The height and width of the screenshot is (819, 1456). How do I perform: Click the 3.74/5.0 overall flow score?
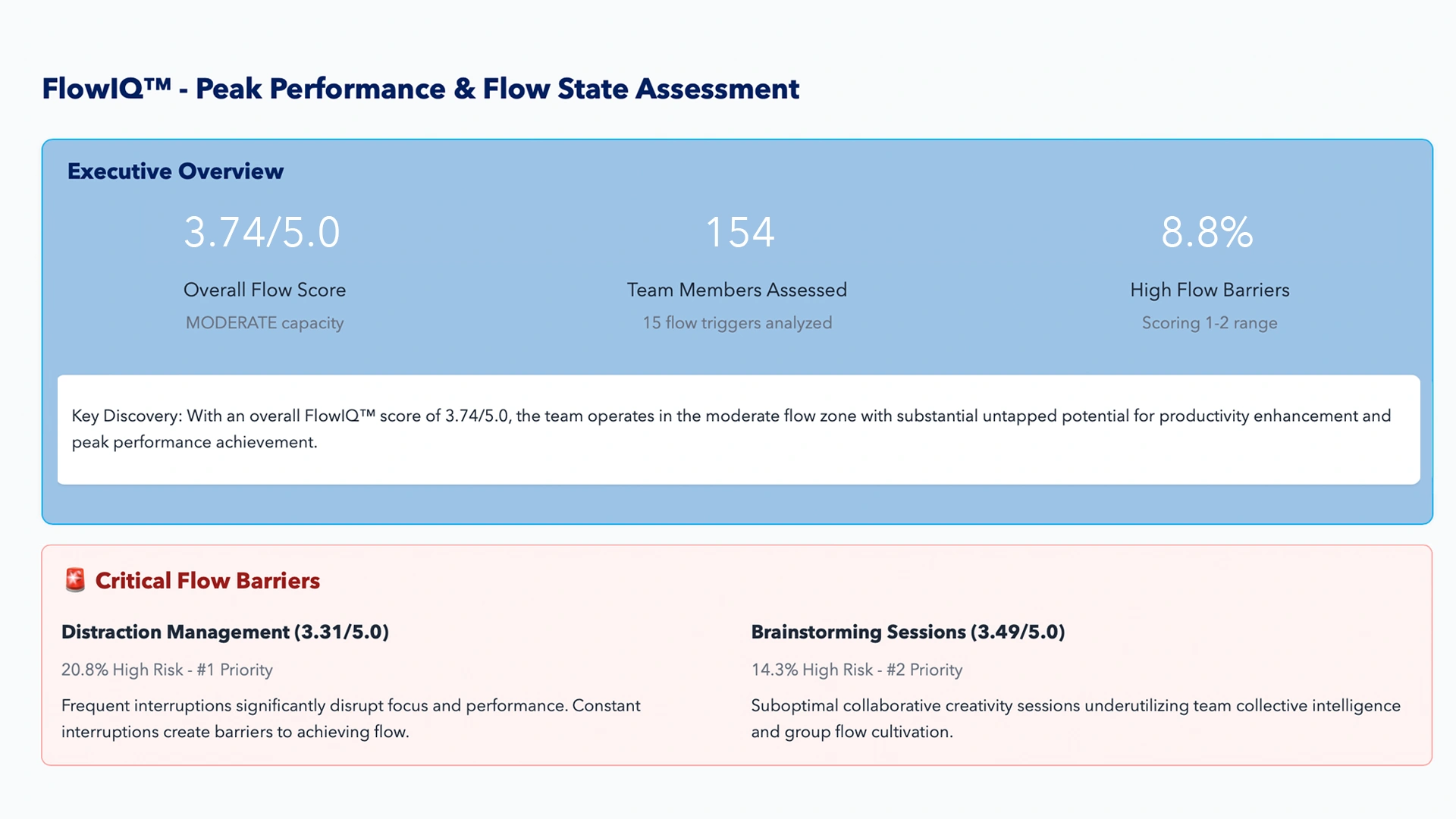point(262,232)
